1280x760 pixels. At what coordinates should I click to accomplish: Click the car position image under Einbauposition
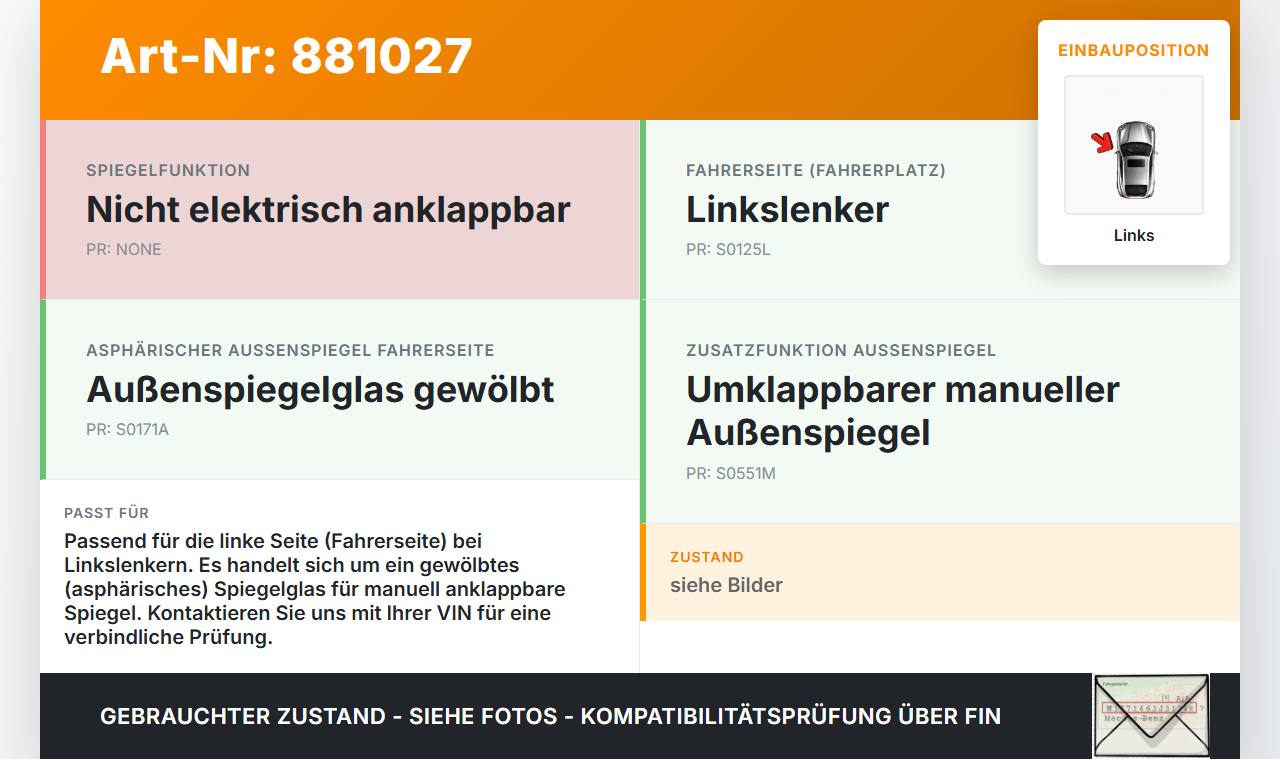coord(1134,145)
